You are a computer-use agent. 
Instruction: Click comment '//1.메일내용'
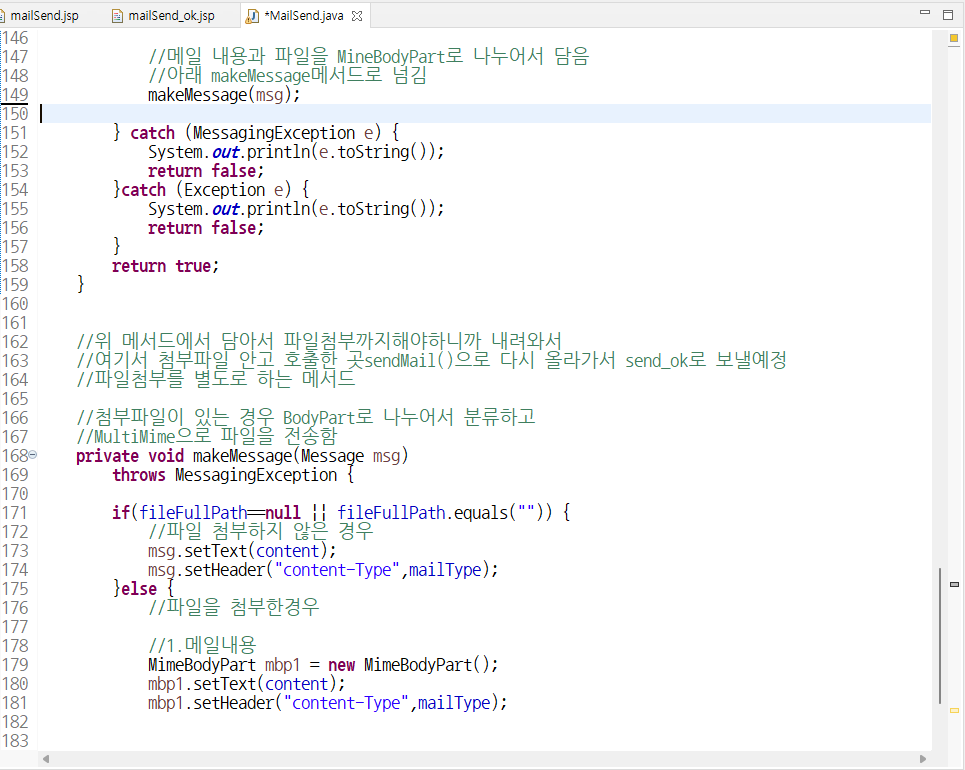coord(202,646)
